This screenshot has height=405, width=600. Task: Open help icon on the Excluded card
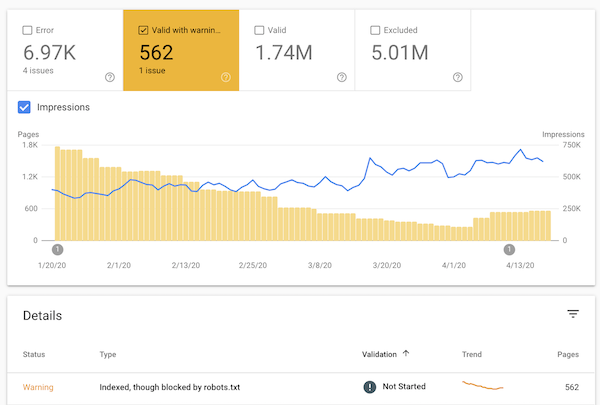tap(458, 77)
